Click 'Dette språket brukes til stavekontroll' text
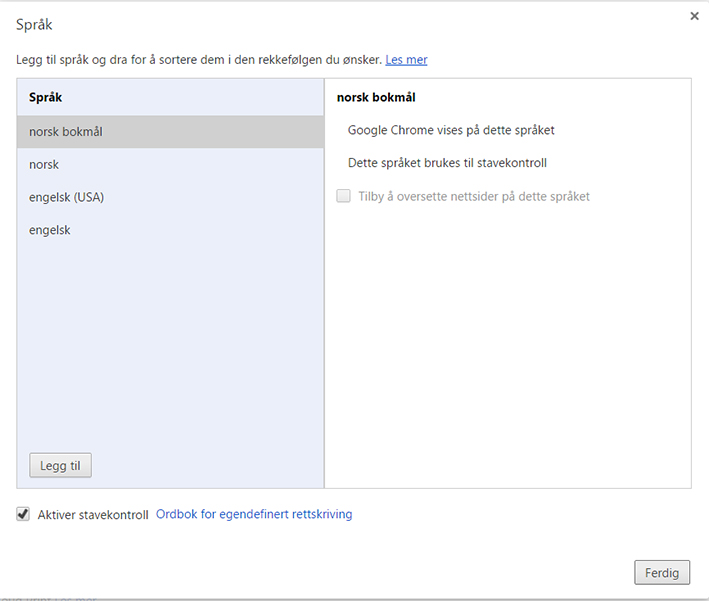This screenshot has height=601, width=709. coord(447,163)
